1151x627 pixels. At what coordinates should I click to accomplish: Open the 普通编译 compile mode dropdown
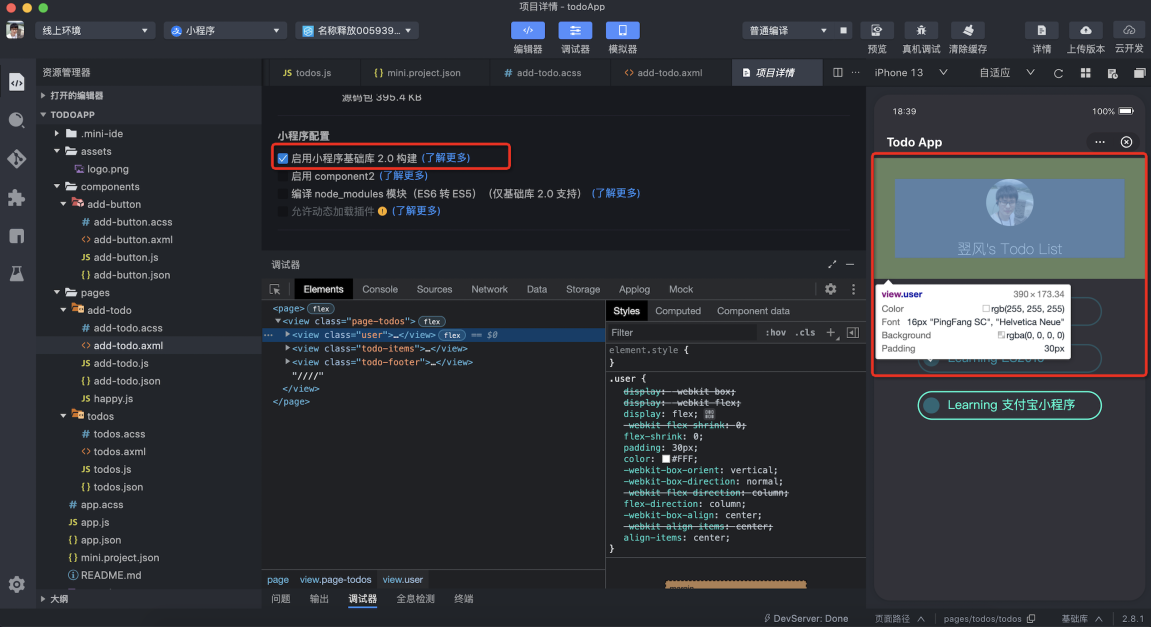(x=788, y=31)
